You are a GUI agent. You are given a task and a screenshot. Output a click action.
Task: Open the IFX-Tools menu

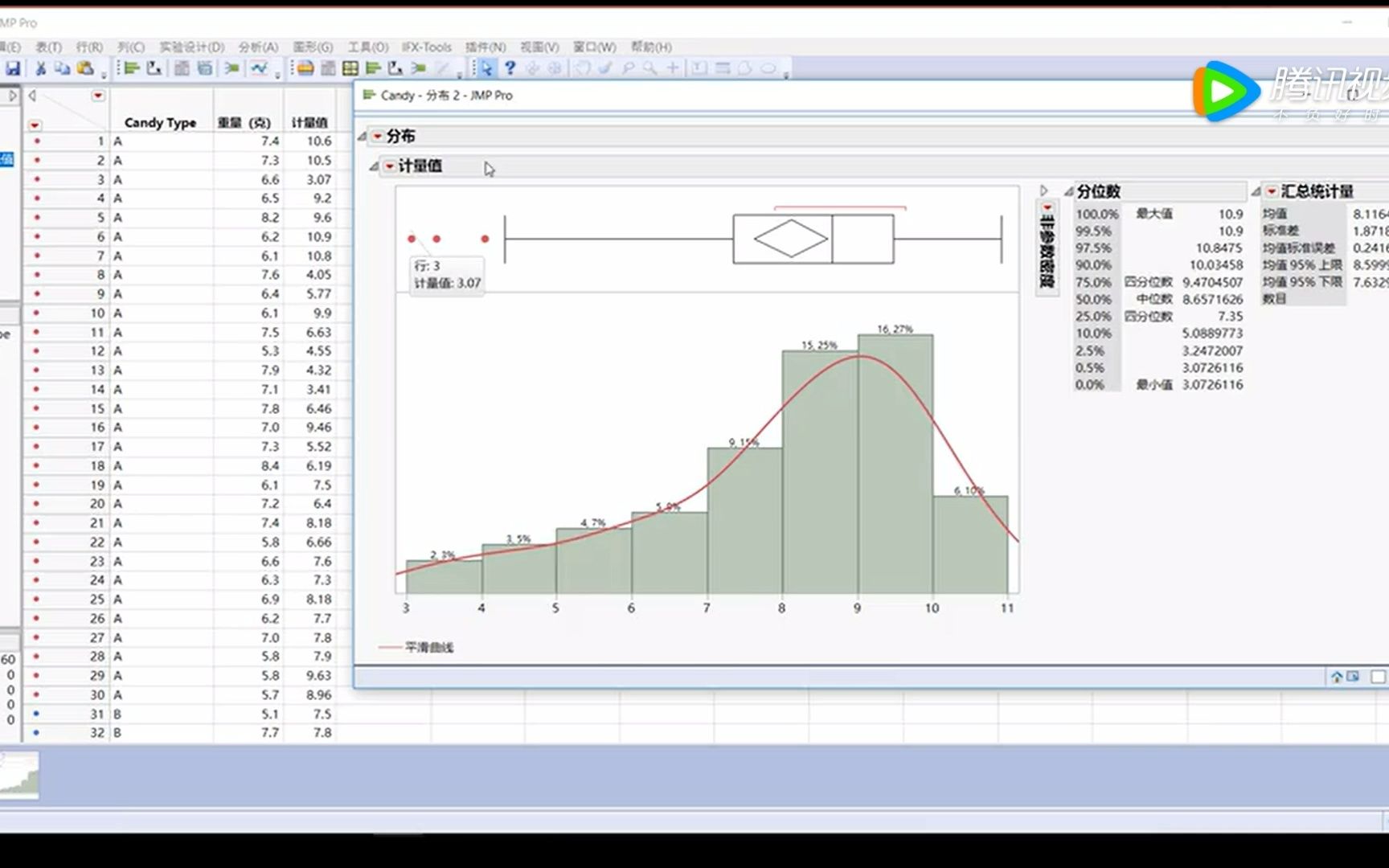click(x=426, y=47)
